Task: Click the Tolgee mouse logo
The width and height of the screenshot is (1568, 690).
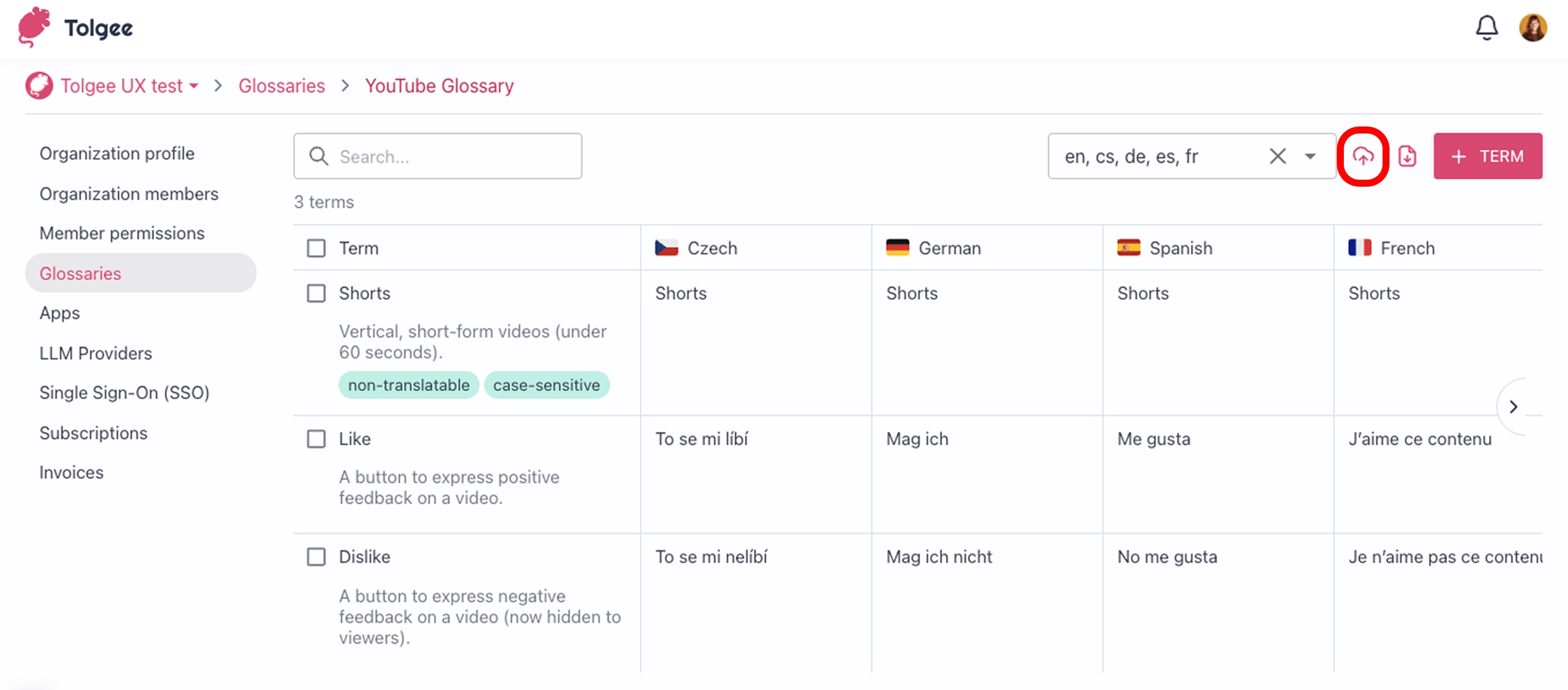Action: click(x=34, y=27)
